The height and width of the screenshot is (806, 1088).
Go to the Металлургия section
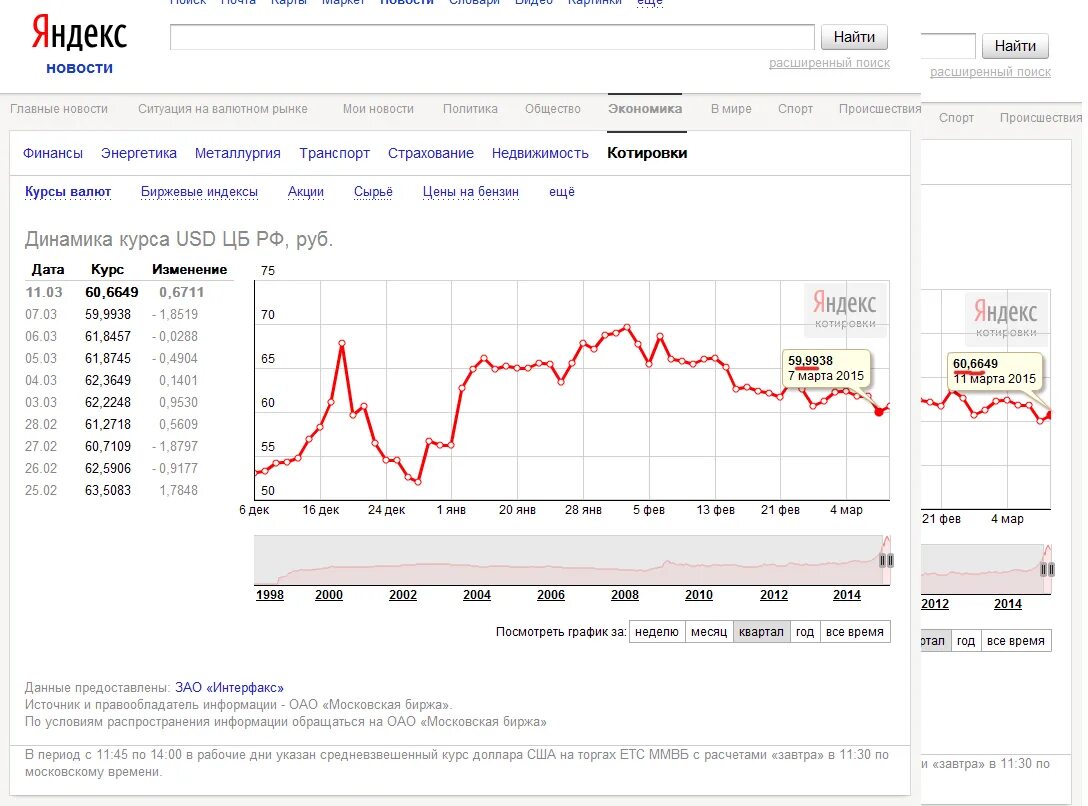click(238, 153)
